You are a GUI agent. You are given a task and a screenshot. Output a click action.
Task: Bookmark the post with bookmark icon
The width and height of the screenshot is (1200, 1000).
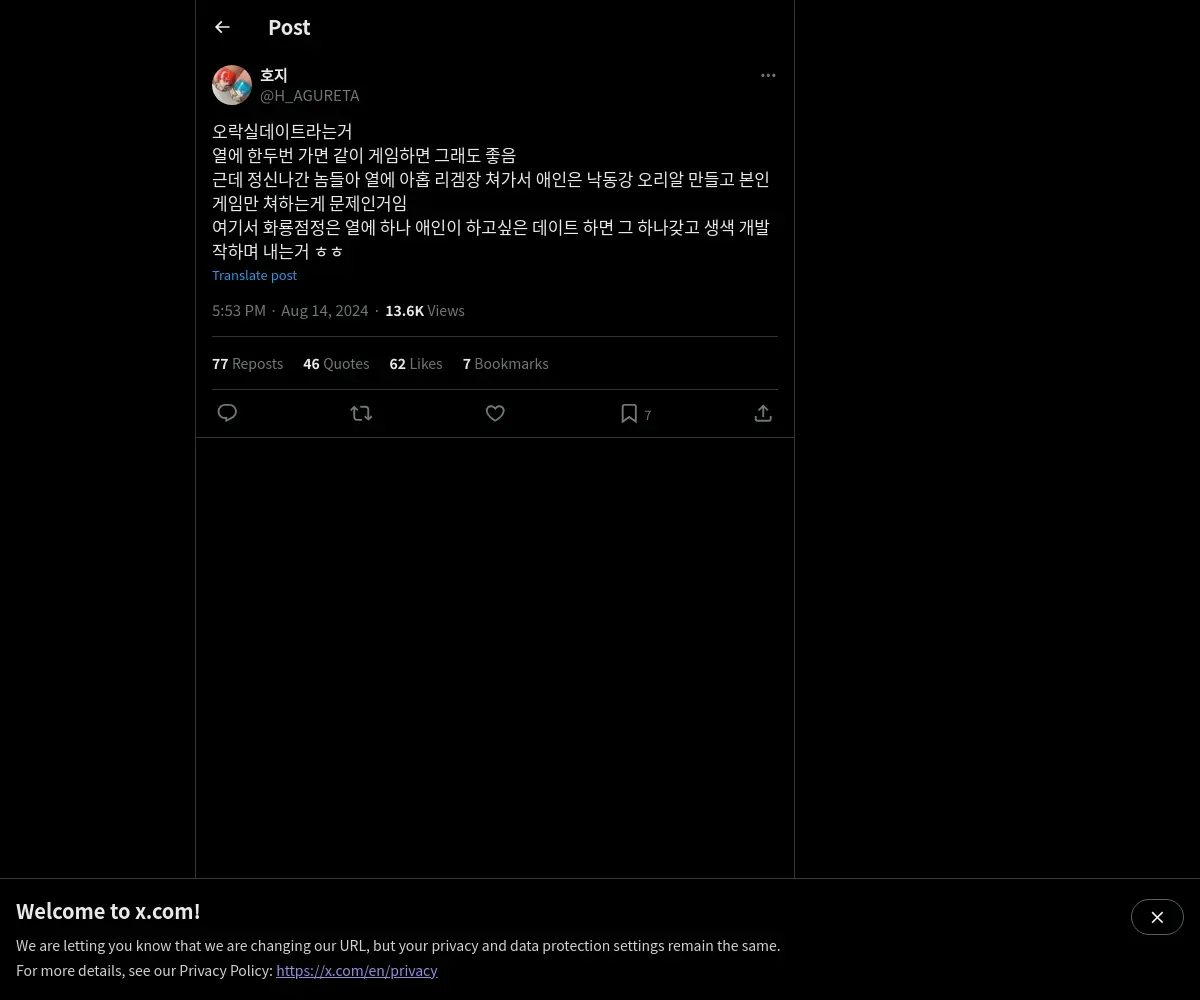(x=629, y=413)
